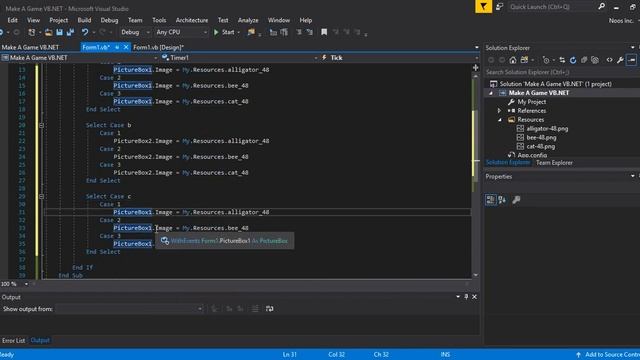
Task: Open the Debug menu
Action: (x=109, y=20)
